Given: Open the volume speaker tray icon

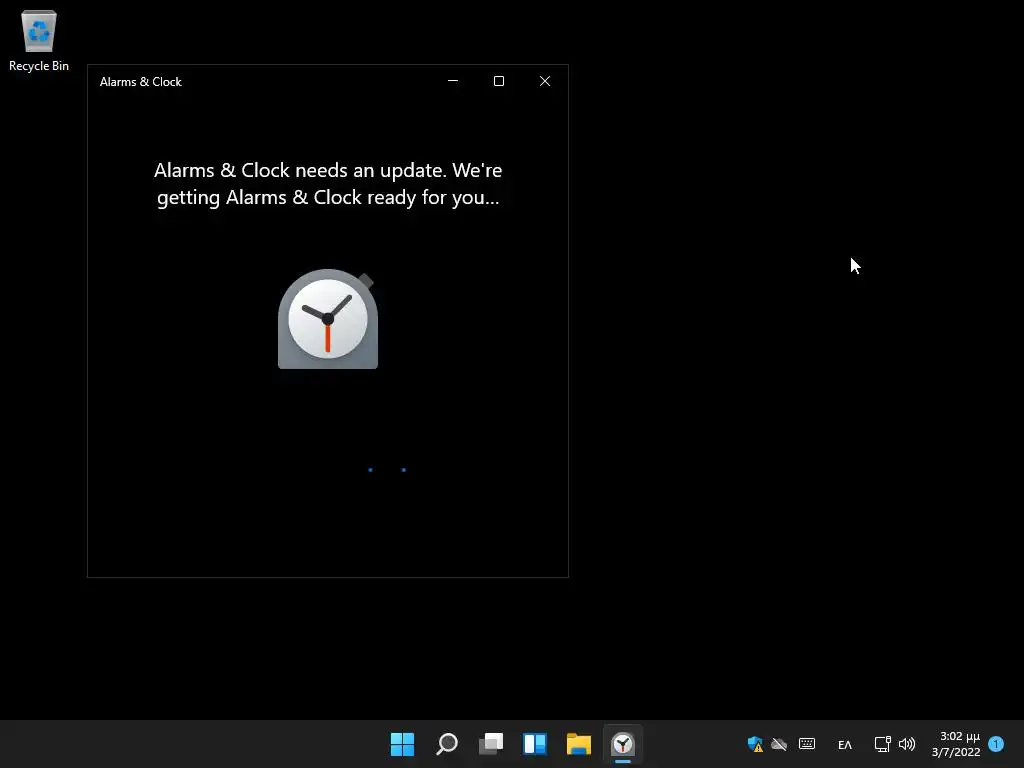Looking at the screenshot, I should click(x=906, y=744).
